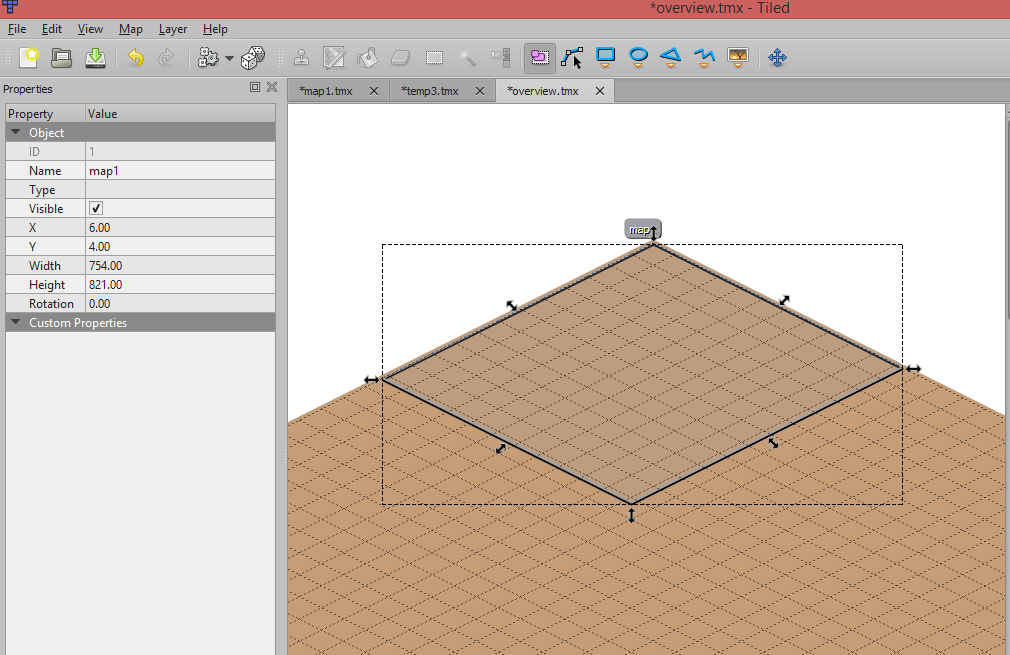The height and width of the screenshot is (655, 1010).
Task: Toggle the Visible checkbox
Action: point(96,208)
